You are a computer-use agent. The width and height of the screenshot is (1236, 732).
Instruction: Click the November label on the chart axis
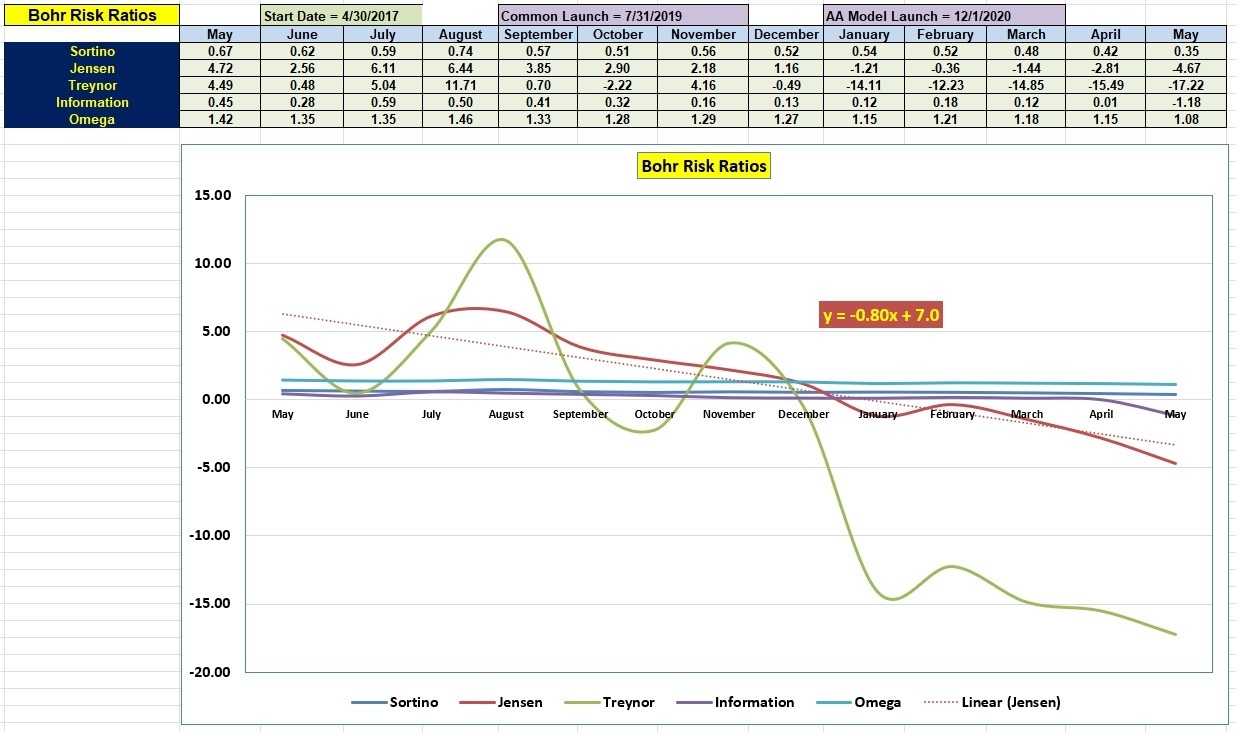729,414
